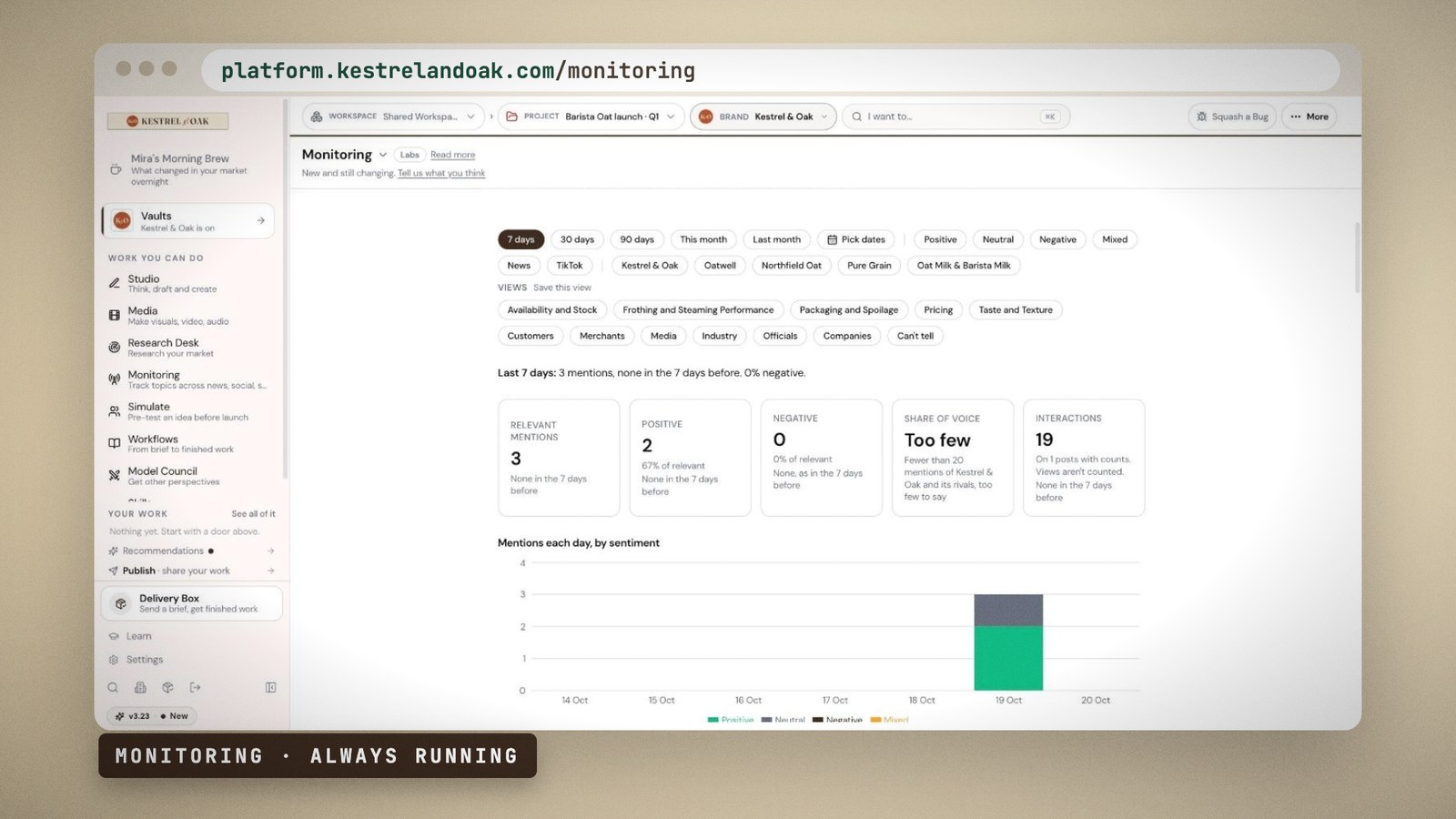Open the Model Council icon
Viewport: 1456px width, 819px height.
coord(114,475)
